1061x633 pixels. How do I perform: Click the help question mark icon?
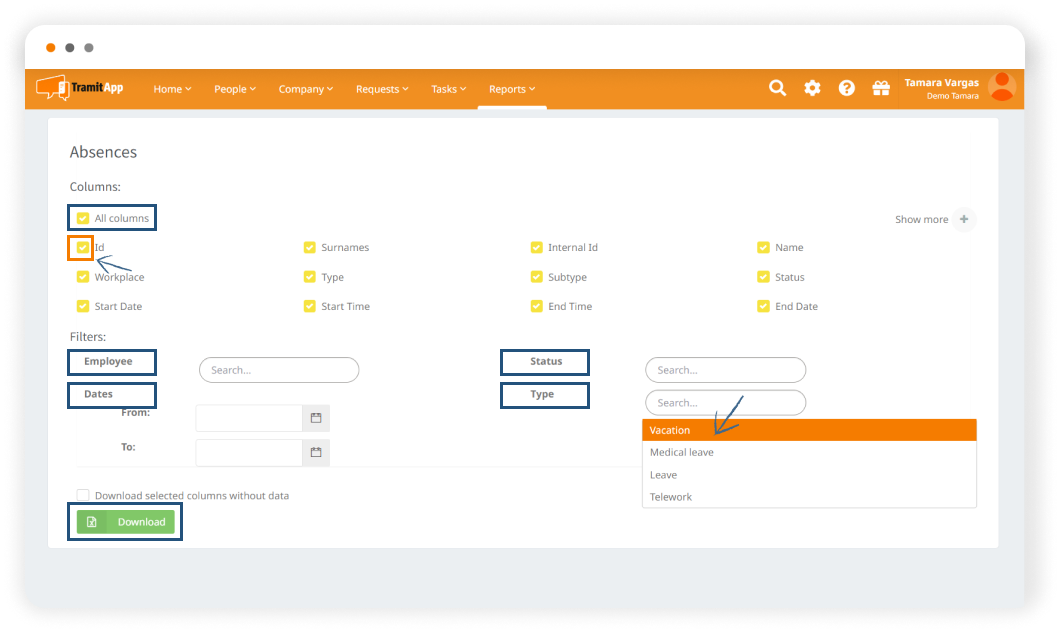(x=847, y=88)
